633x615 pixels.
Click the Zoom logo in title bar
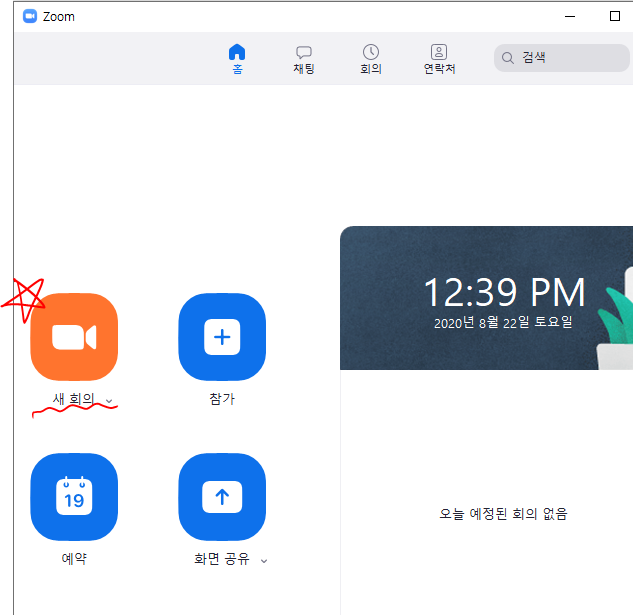(x=30, y=16)
